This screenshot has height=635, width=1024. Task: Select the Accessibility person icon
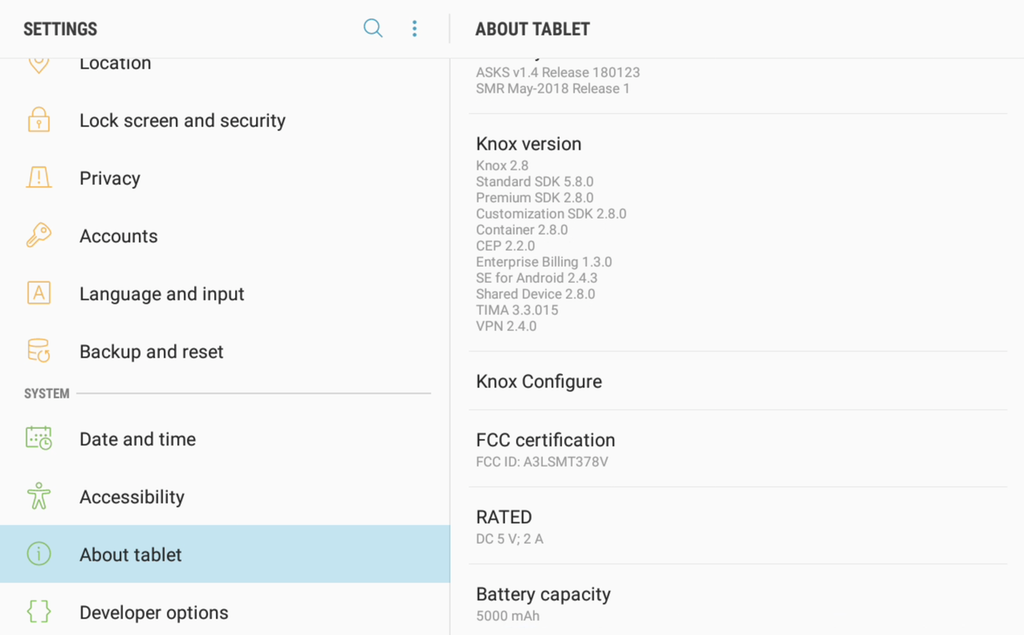40,497
